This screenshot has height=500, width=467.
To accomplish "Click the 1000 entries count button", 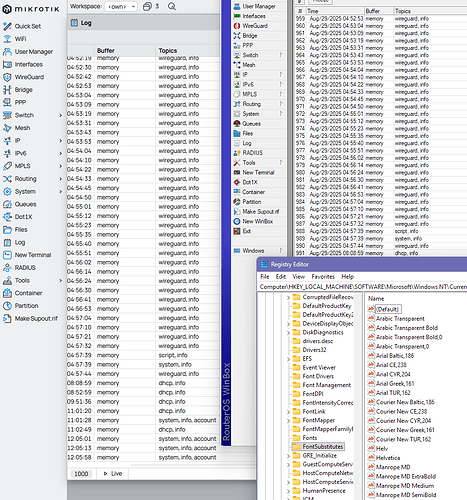I will pos(81,474).
